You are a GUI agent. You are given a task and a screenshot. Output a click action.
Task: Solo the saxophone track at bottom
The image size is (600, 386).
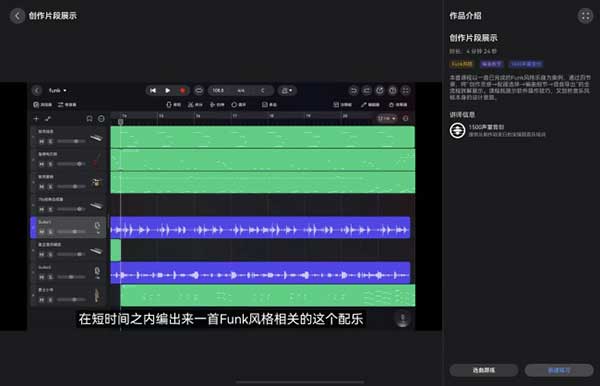[x=50, y=300]
